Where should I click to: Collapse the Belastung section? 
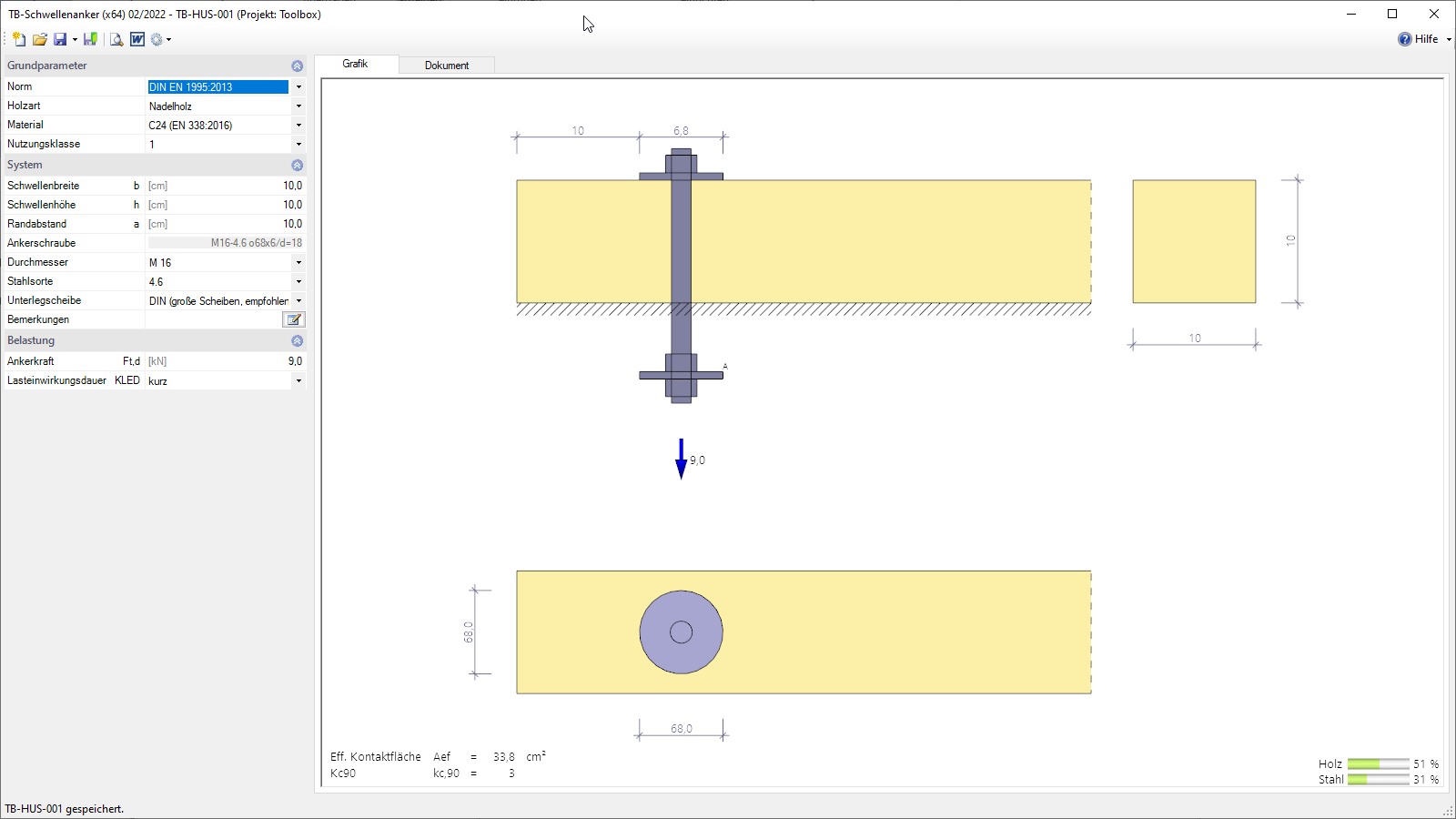pyautogui.click(x=297, y=340)
